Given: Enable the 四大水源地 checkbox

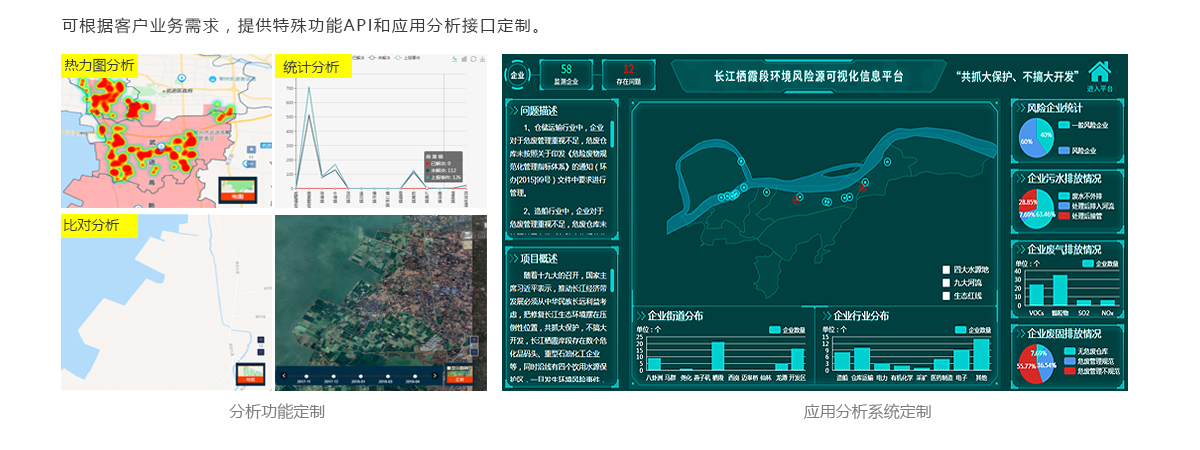Looking at the screenshot, I should pos(946,269).
